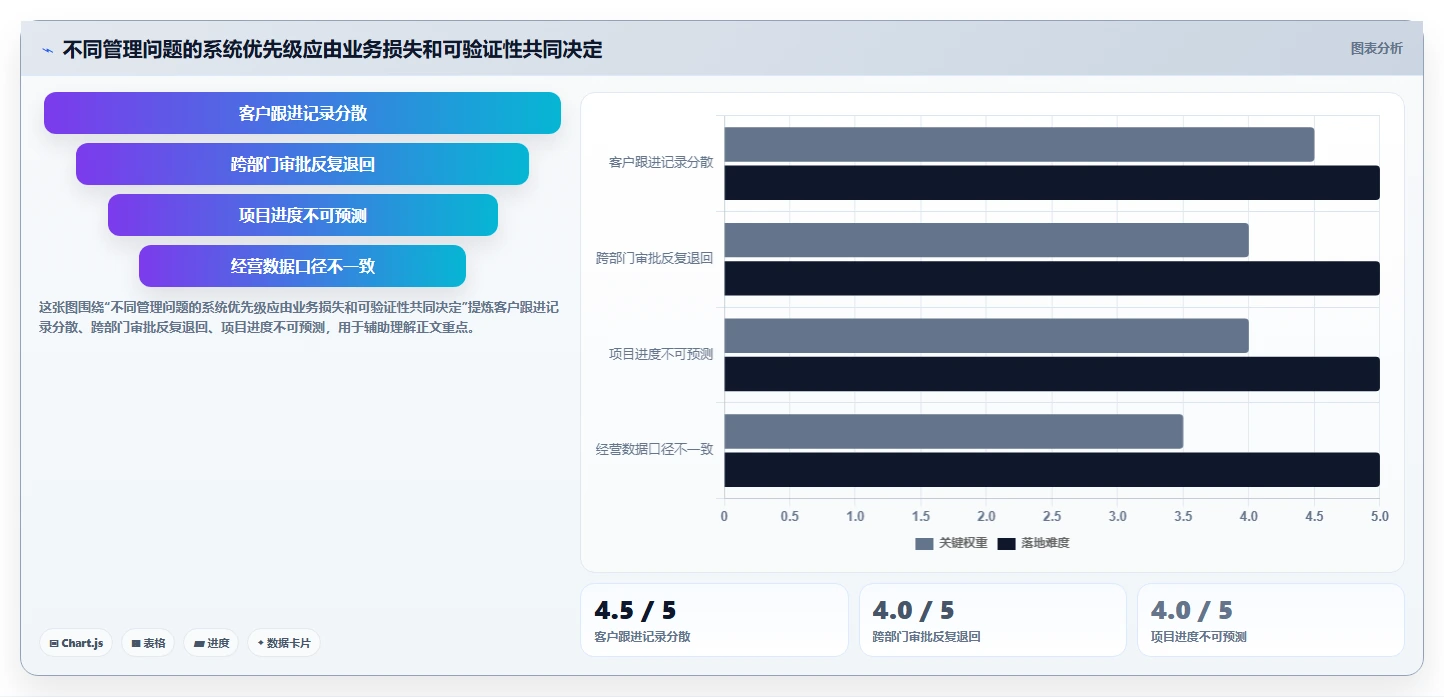The image size is (1444, 697).
Task: Click the 2.5 tick on the x-axis
Action: pos(1052,516)
